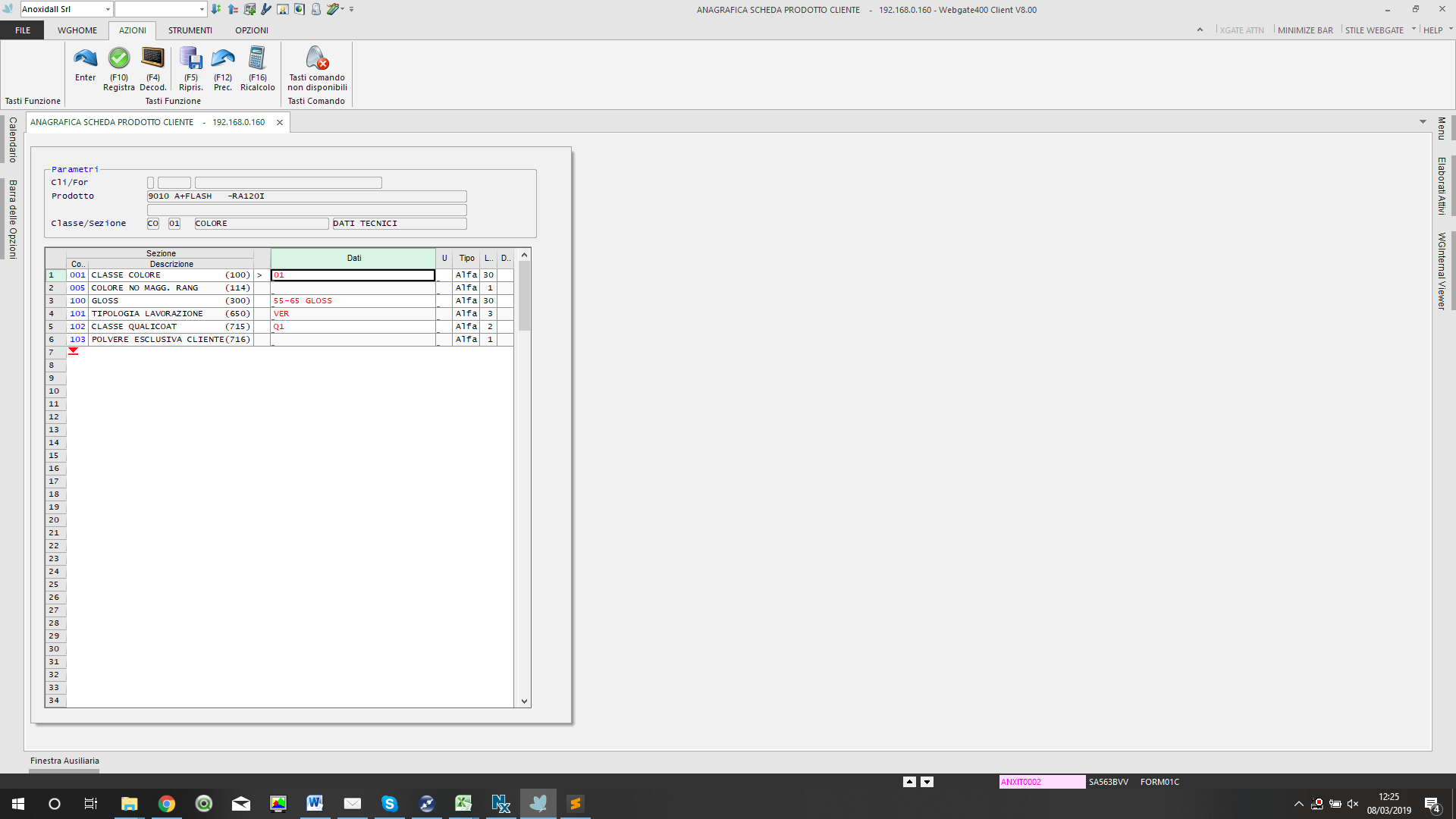Expand the Anoxidall Srl company dropdown

point(108,9)
